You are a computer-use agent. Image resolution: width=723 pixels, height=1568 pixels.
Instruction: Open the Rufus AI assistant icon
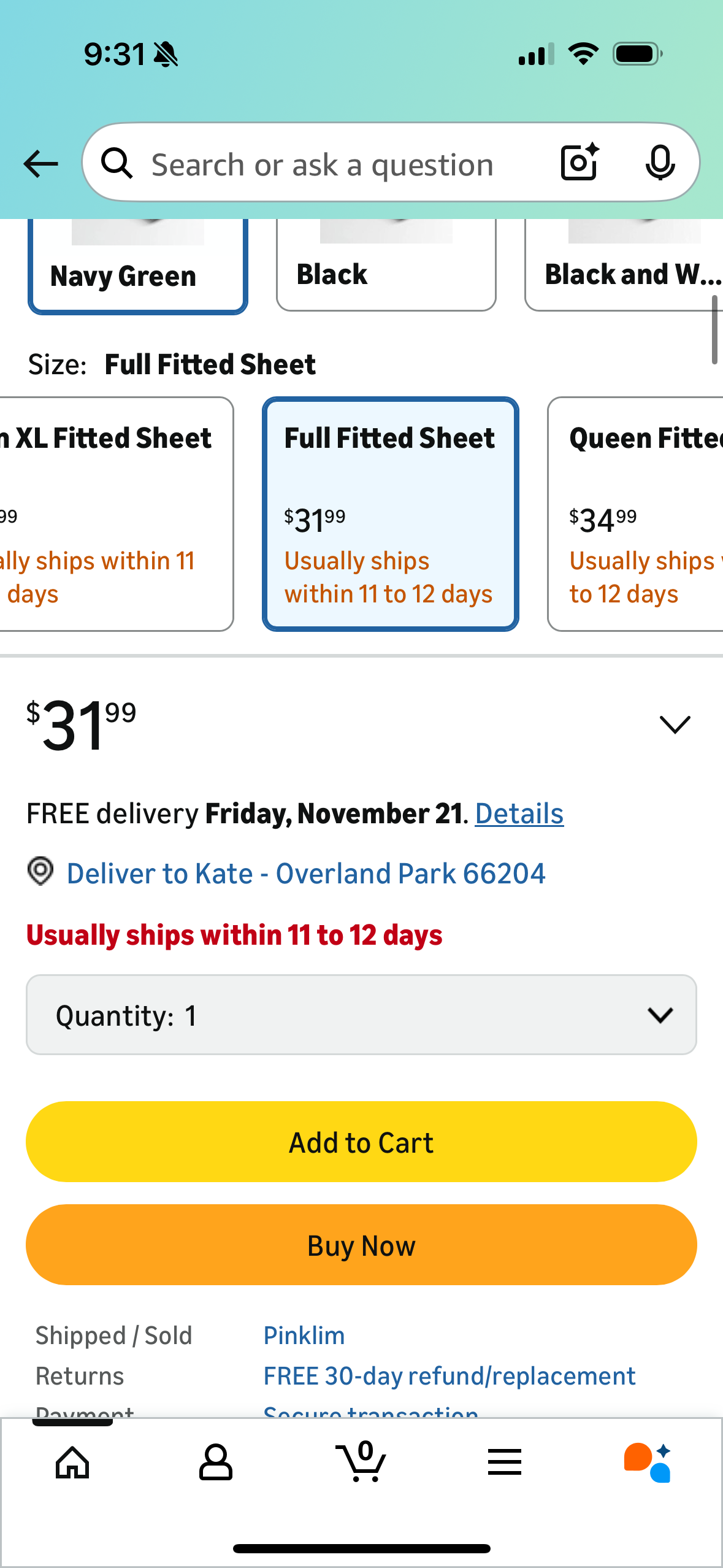click(648, 1462)
